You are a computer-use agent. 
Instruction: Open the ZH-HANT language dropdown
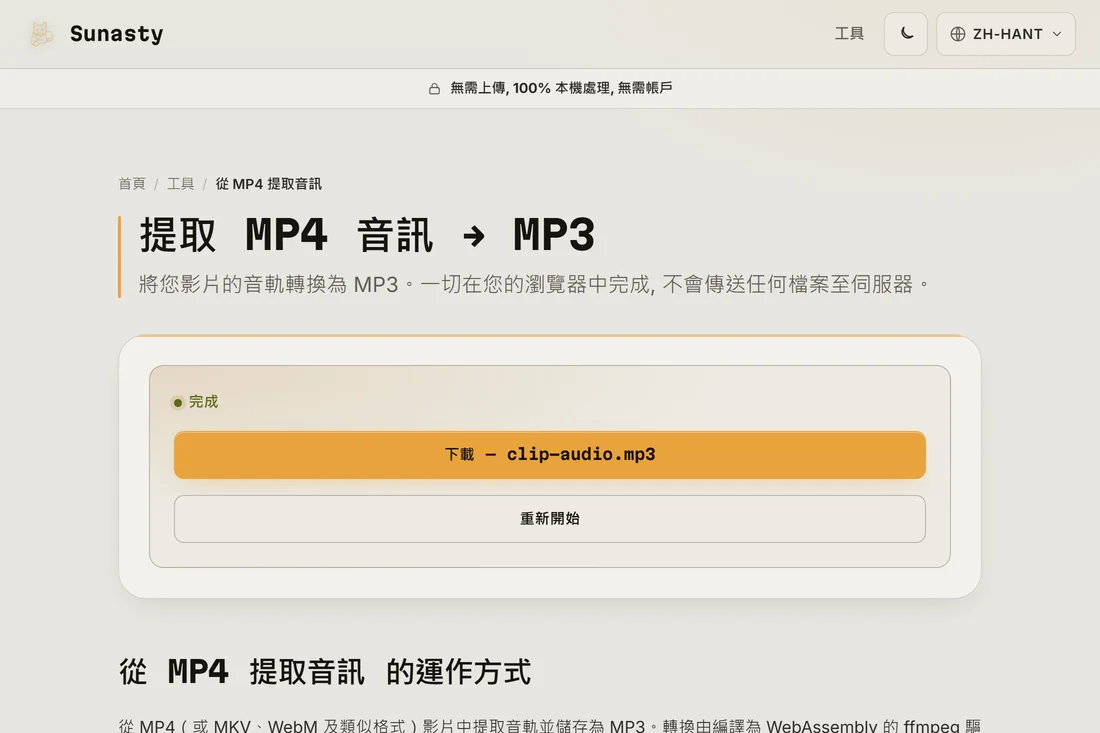click(1005, 34)
